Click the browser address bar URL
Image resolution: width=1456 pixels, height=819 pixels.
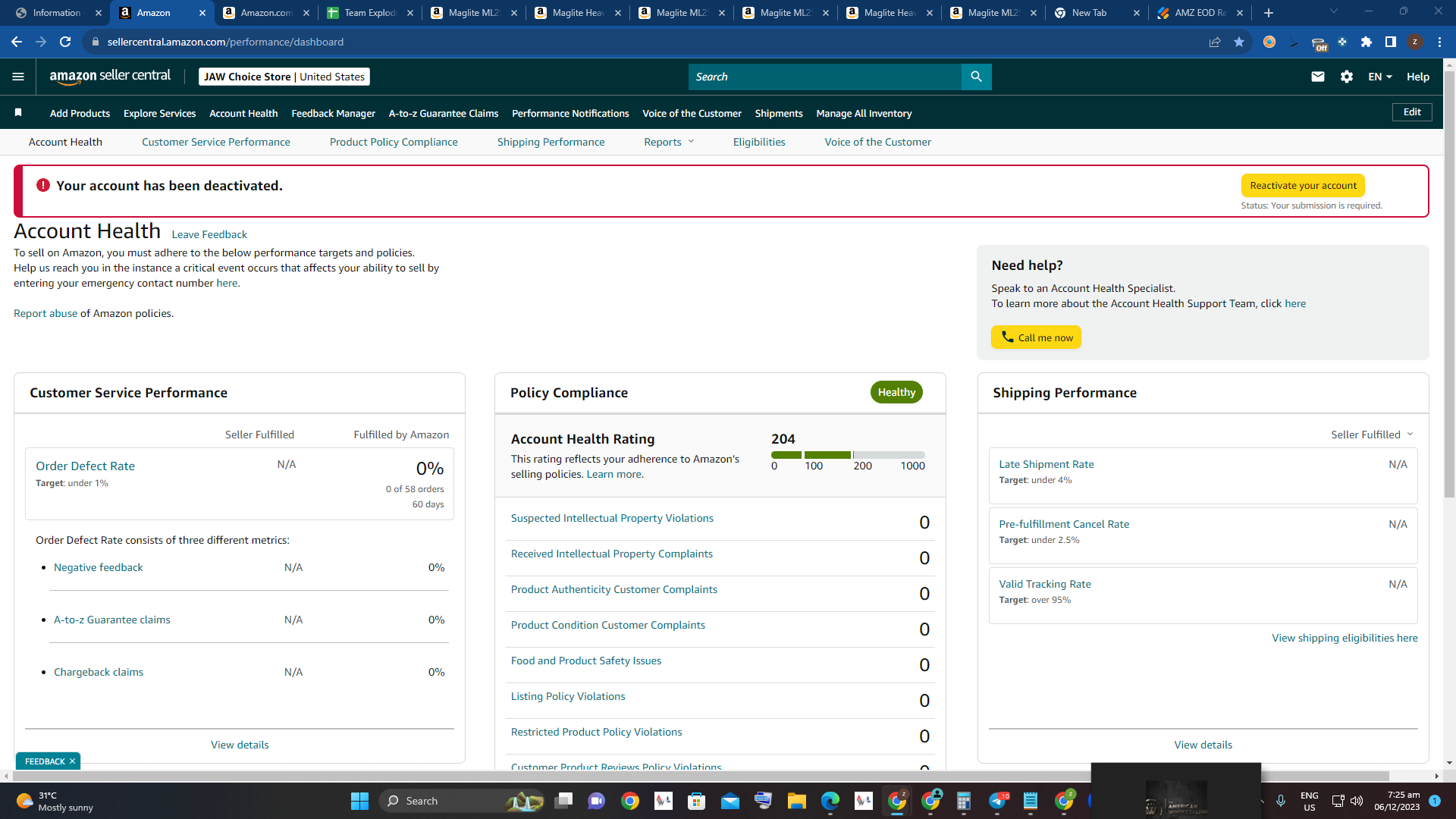pos(225,42)
